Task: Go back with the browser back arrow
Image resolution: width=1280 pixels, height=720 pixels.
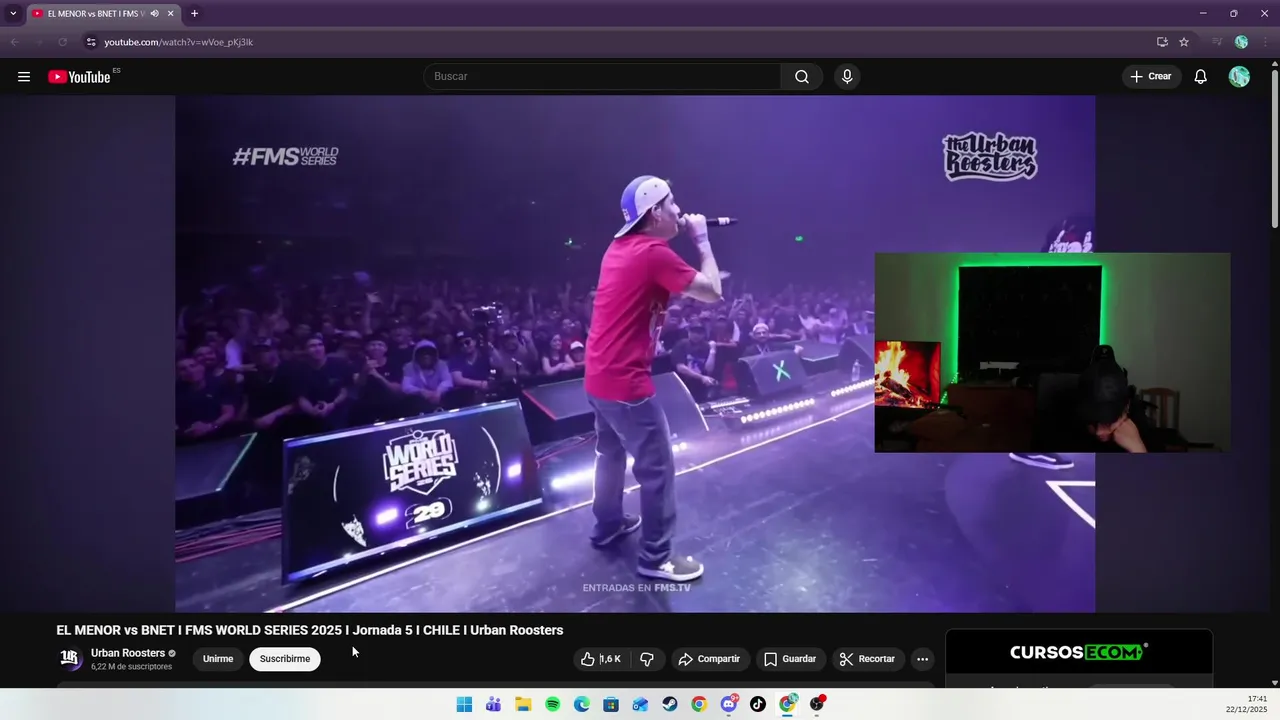Action: pos(14,42)
